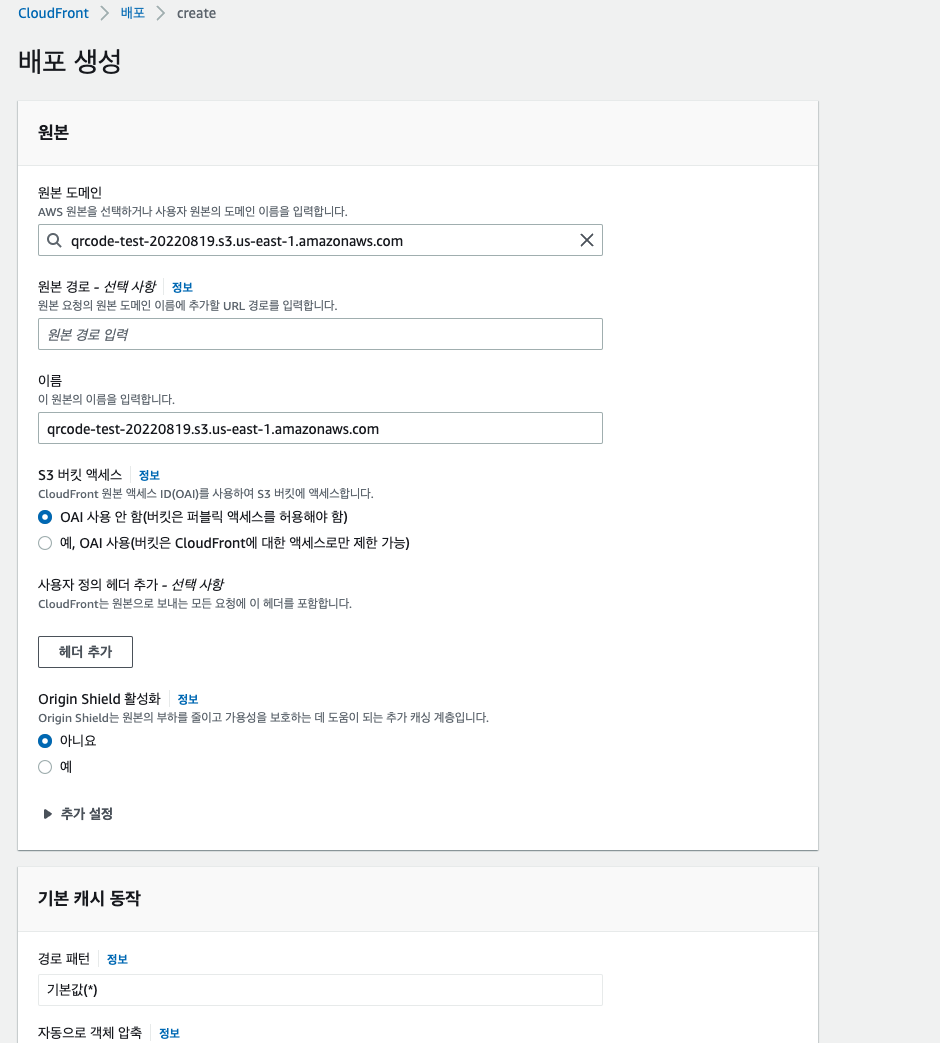Click the 원본 경로 입력 field
Image resolution: width=940 pixels, height=1043 pixels.
[320, 334]
